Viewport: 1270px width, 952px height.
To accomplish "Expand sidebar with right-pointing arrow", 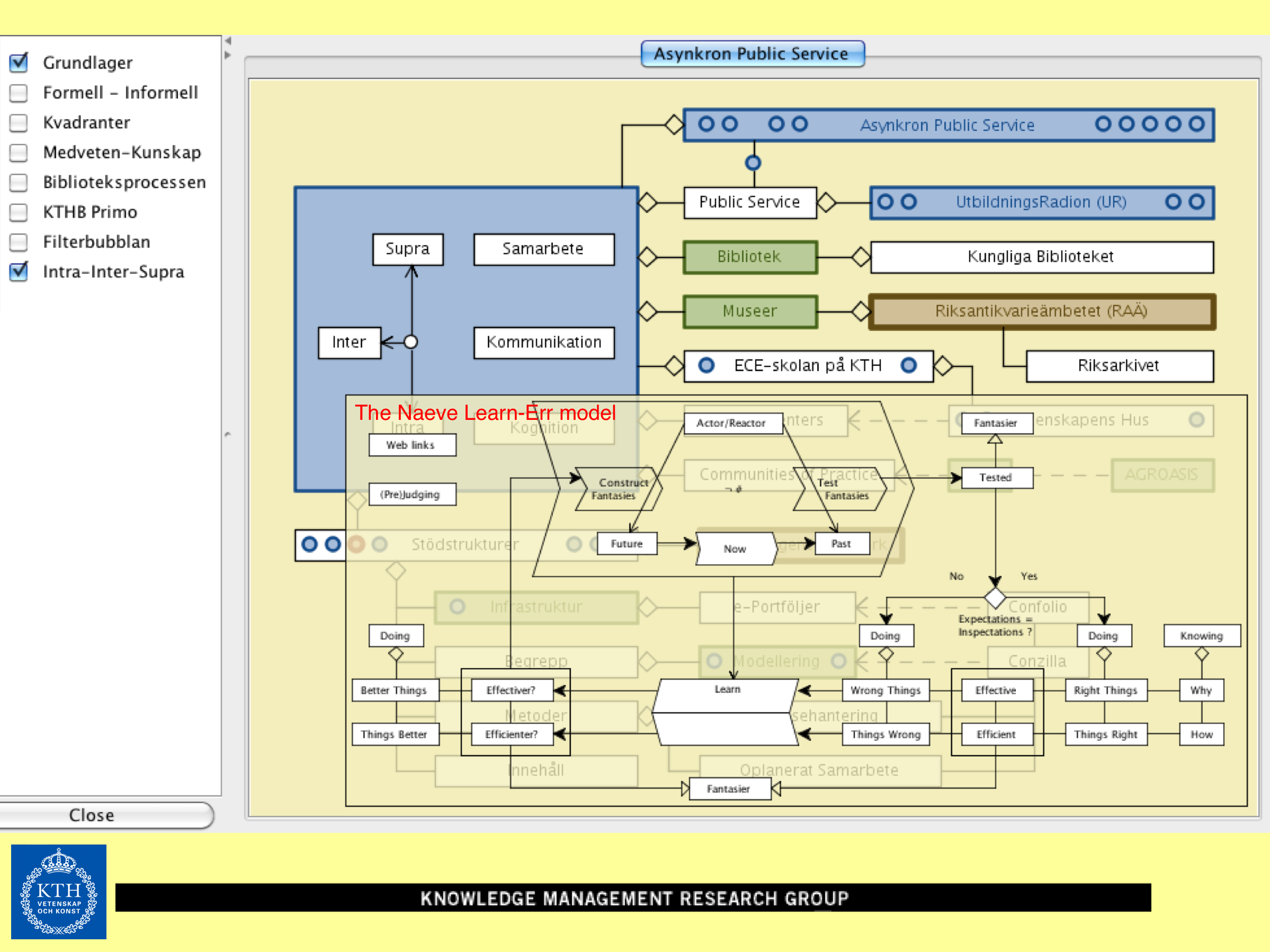I will pos(228,55).
